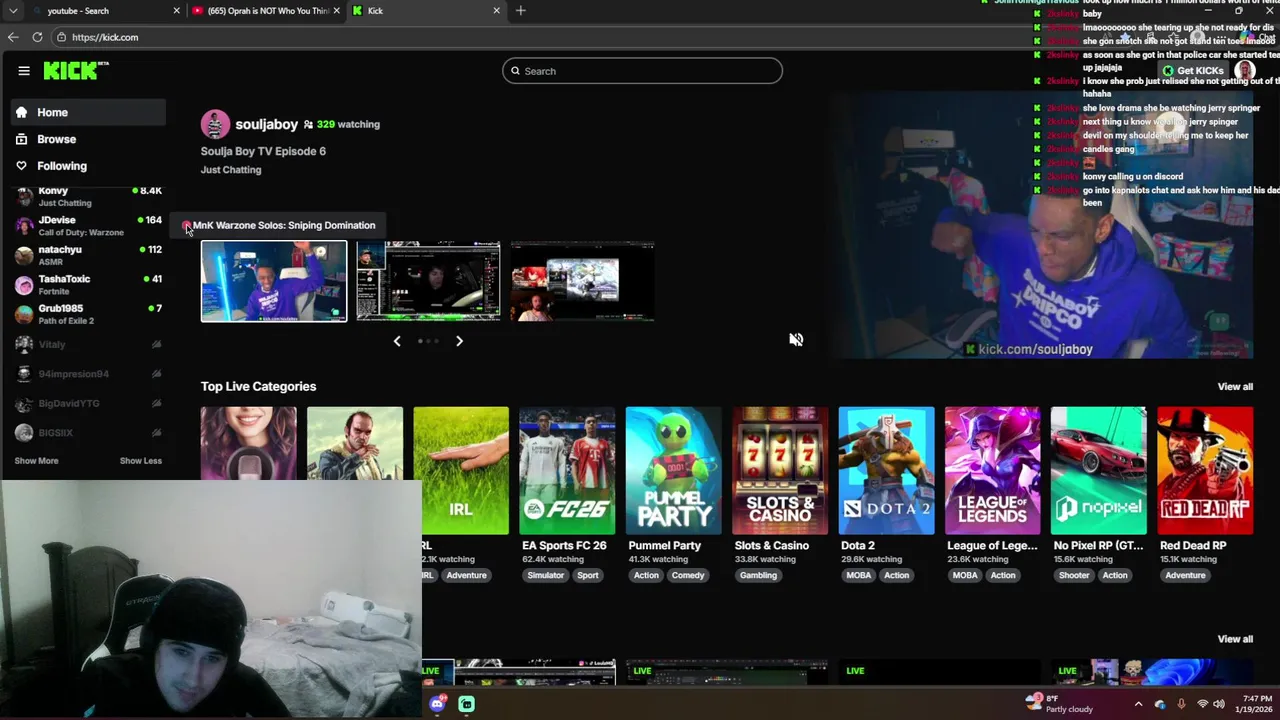Open offline BigDavidYTG channel
The height and width of the screenshot is (720, 1280).
click(x=88, y=403)
